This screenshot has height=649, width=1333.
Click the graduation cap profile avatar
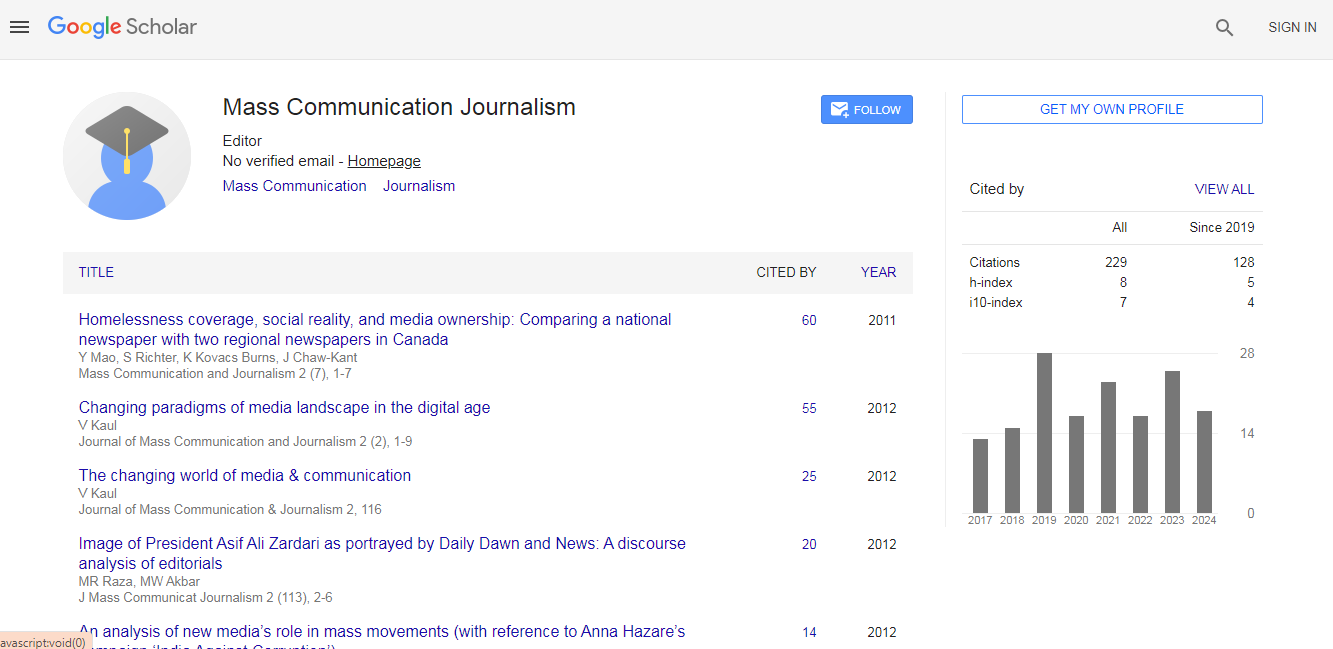pyautogui.click(x=127, y=155)
